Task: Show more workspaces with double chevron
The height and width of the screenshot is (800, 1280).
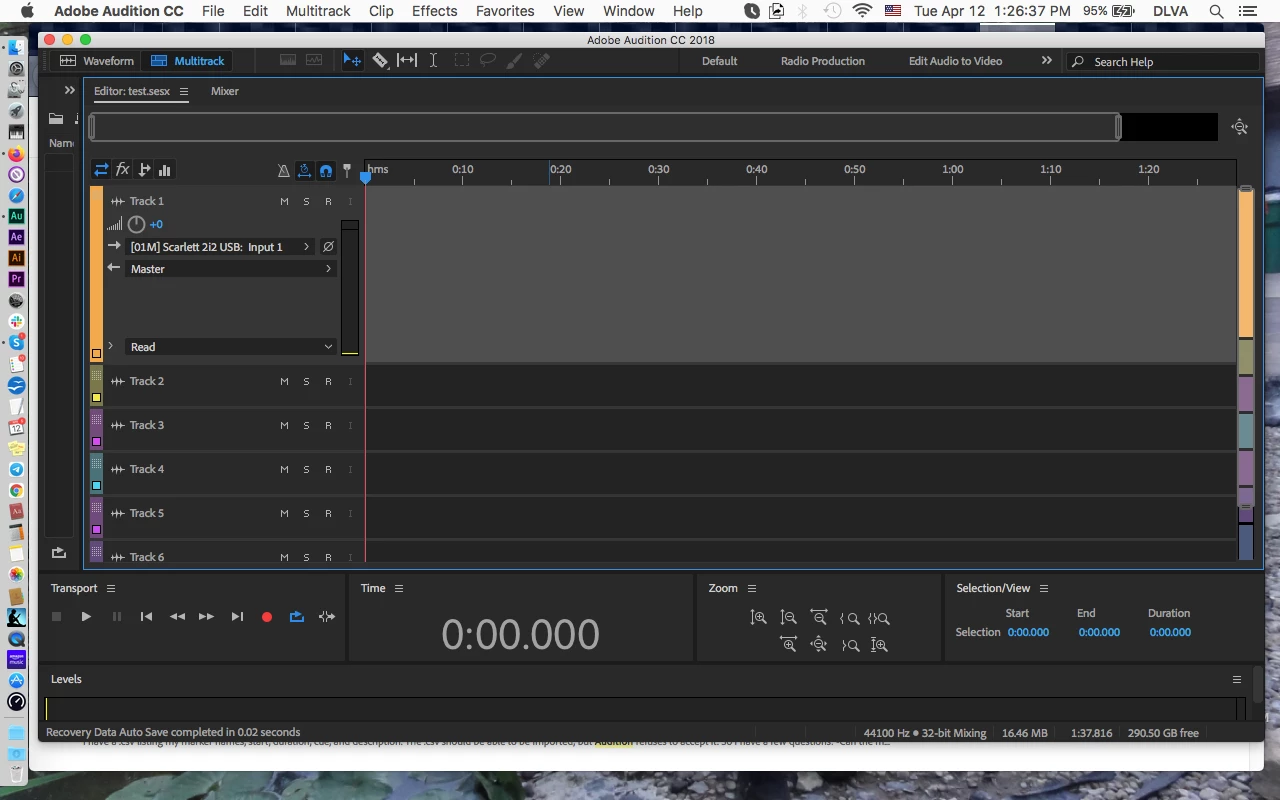Action: tap(1047, 61)
